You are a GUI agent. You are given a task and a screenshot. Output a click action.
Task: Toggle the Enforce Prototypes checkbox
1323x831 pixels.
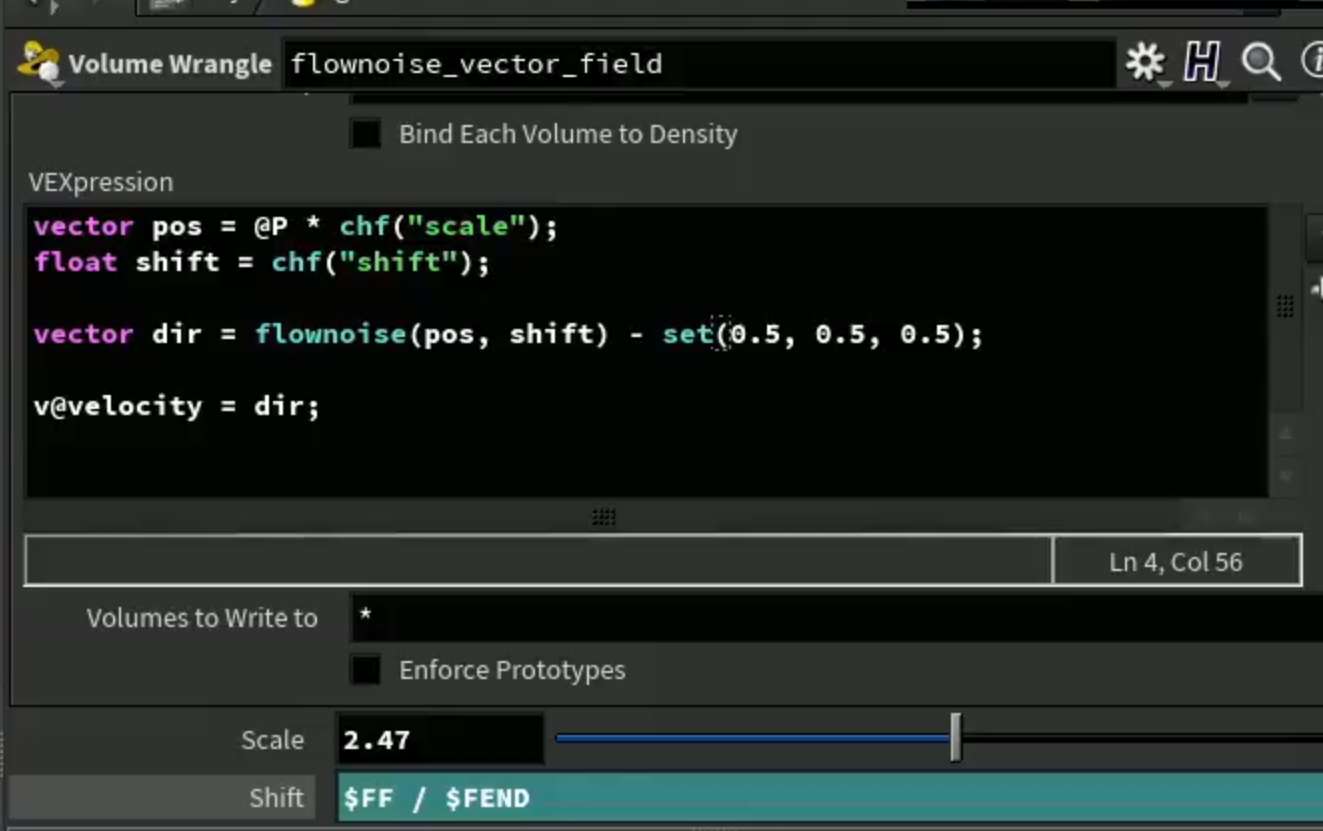366,670
